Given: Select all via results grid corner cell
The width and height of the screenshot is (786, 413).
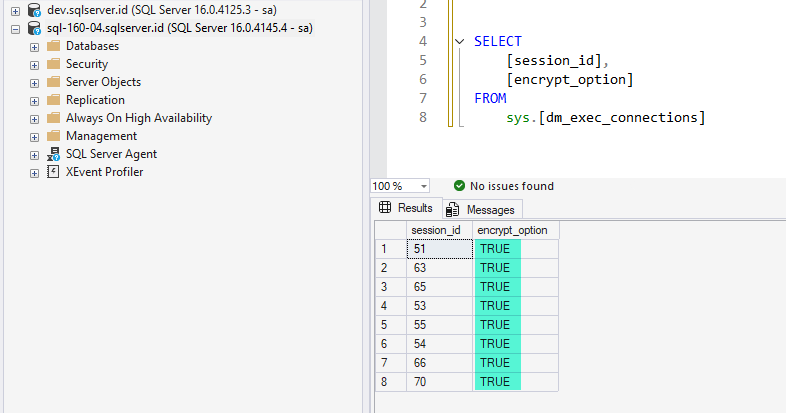Looking at the screenshot, I should (391, 231).
